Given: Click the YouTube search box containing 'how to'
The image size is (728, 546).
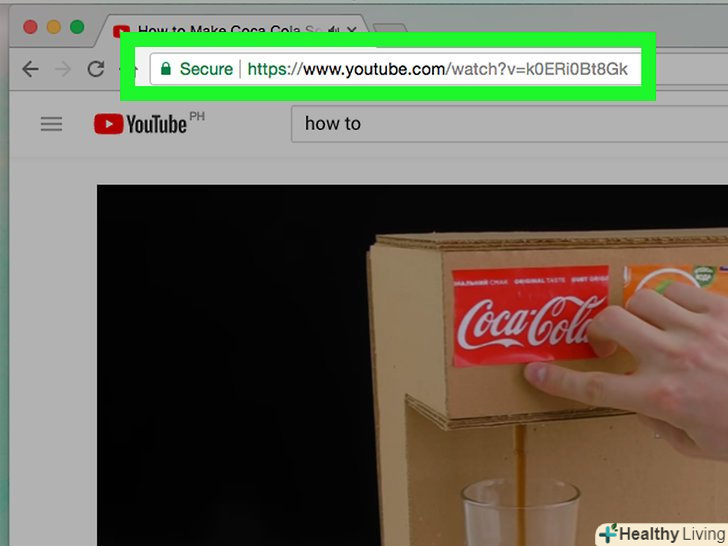Looking at the screenshot, I should (x=509, y=124).
